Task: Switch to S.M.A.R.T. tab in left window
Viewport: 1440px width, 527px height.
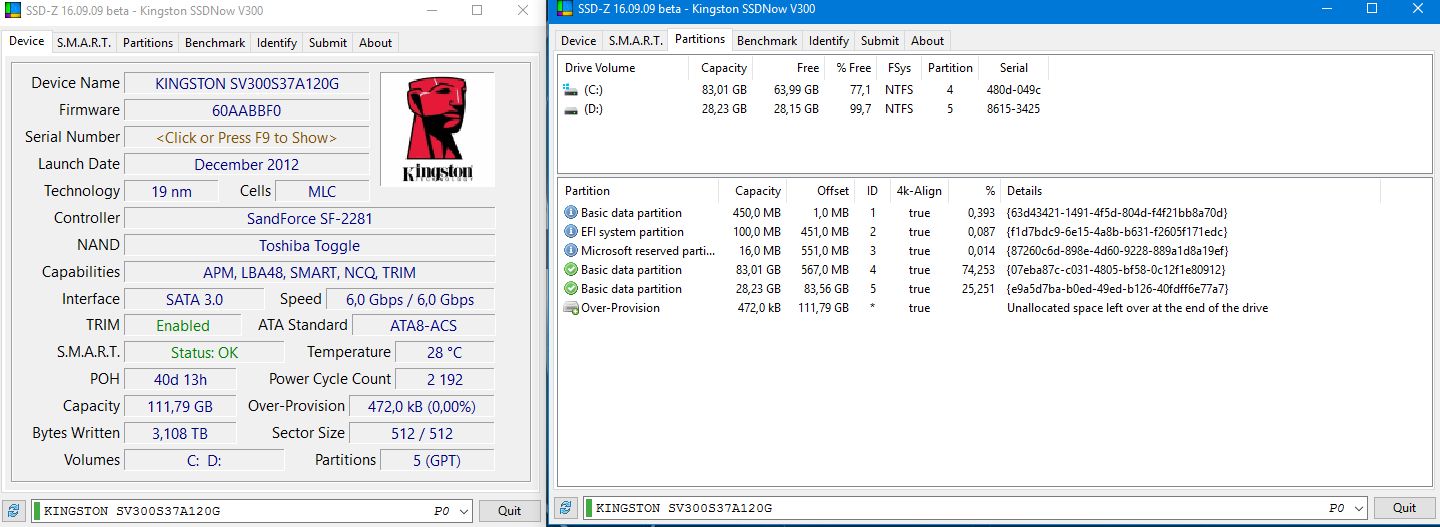Action: (84, 42)
